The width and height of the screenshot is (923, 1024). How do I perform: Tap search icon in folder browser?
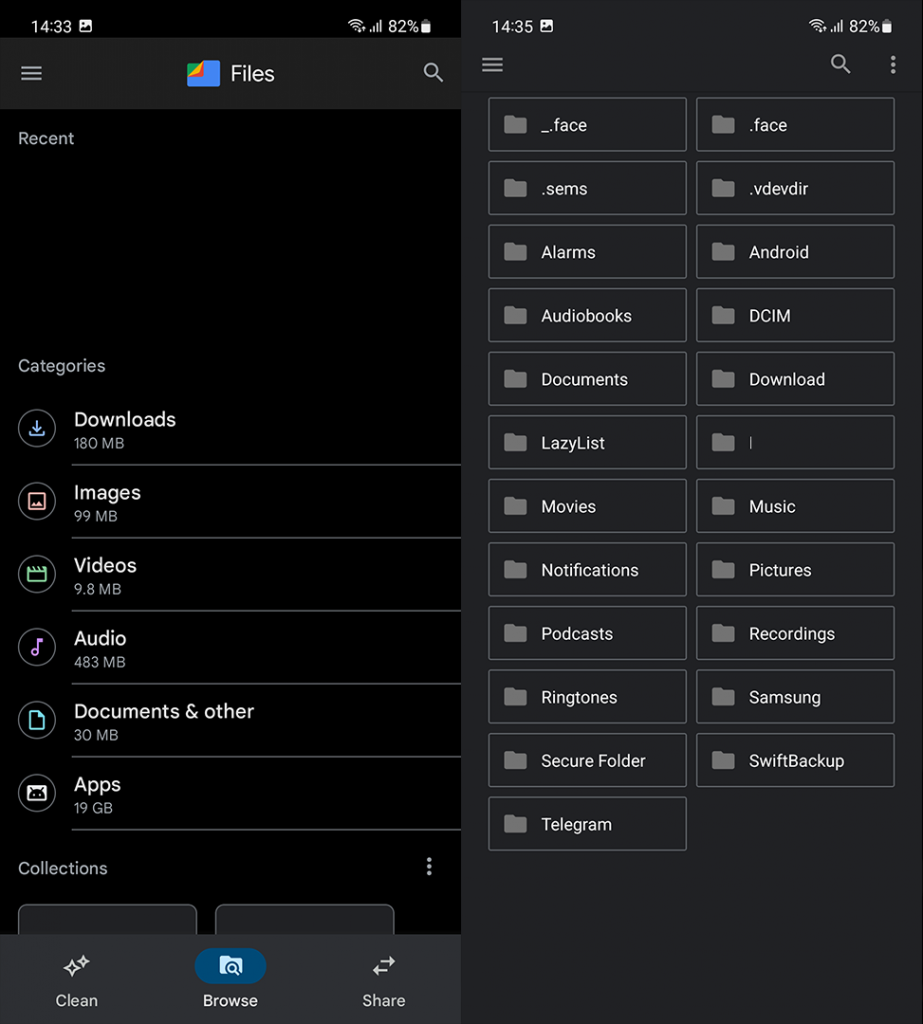pyautogui.click(x=840, y=64)
